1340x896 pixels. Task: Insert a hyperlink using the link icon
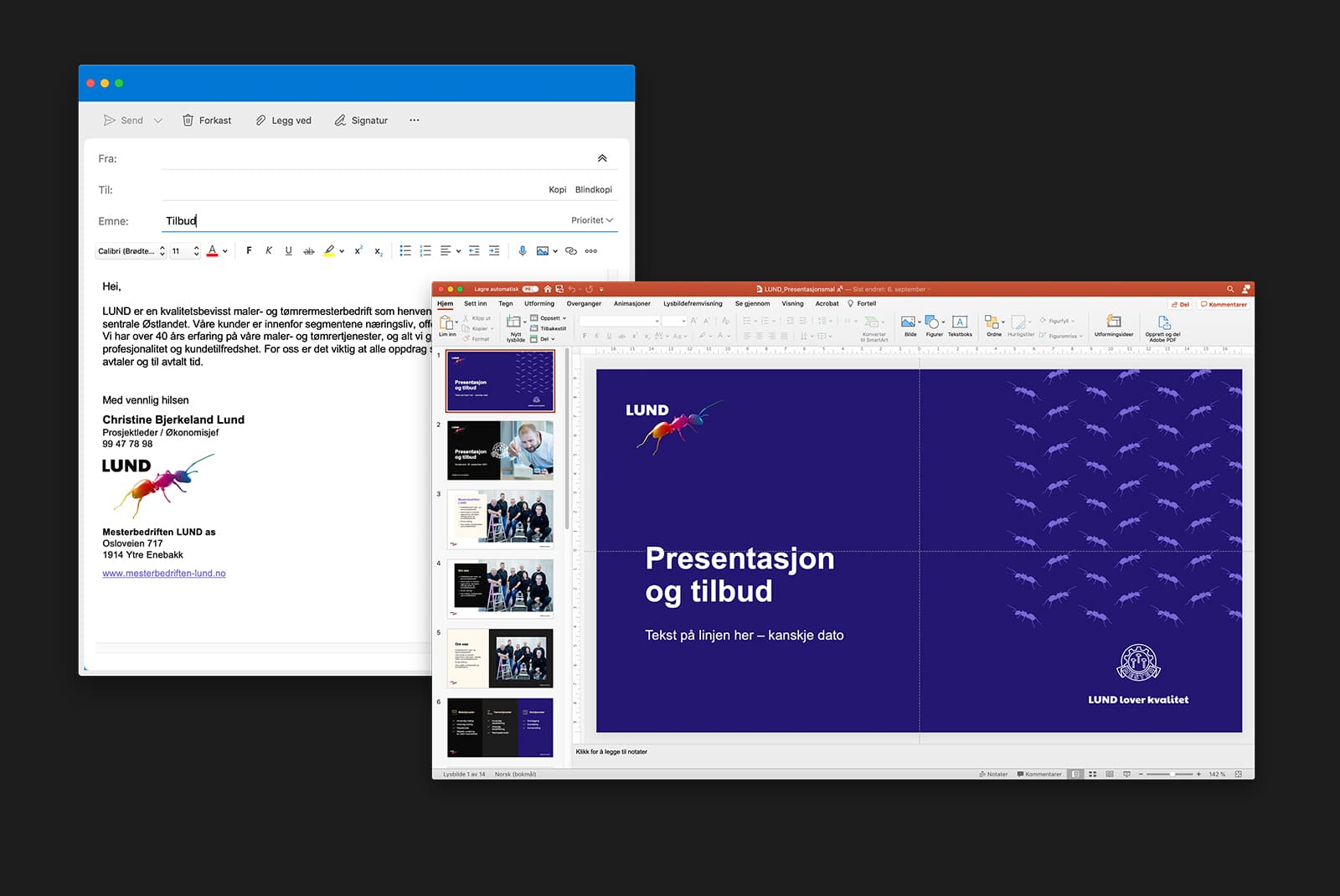571,250
